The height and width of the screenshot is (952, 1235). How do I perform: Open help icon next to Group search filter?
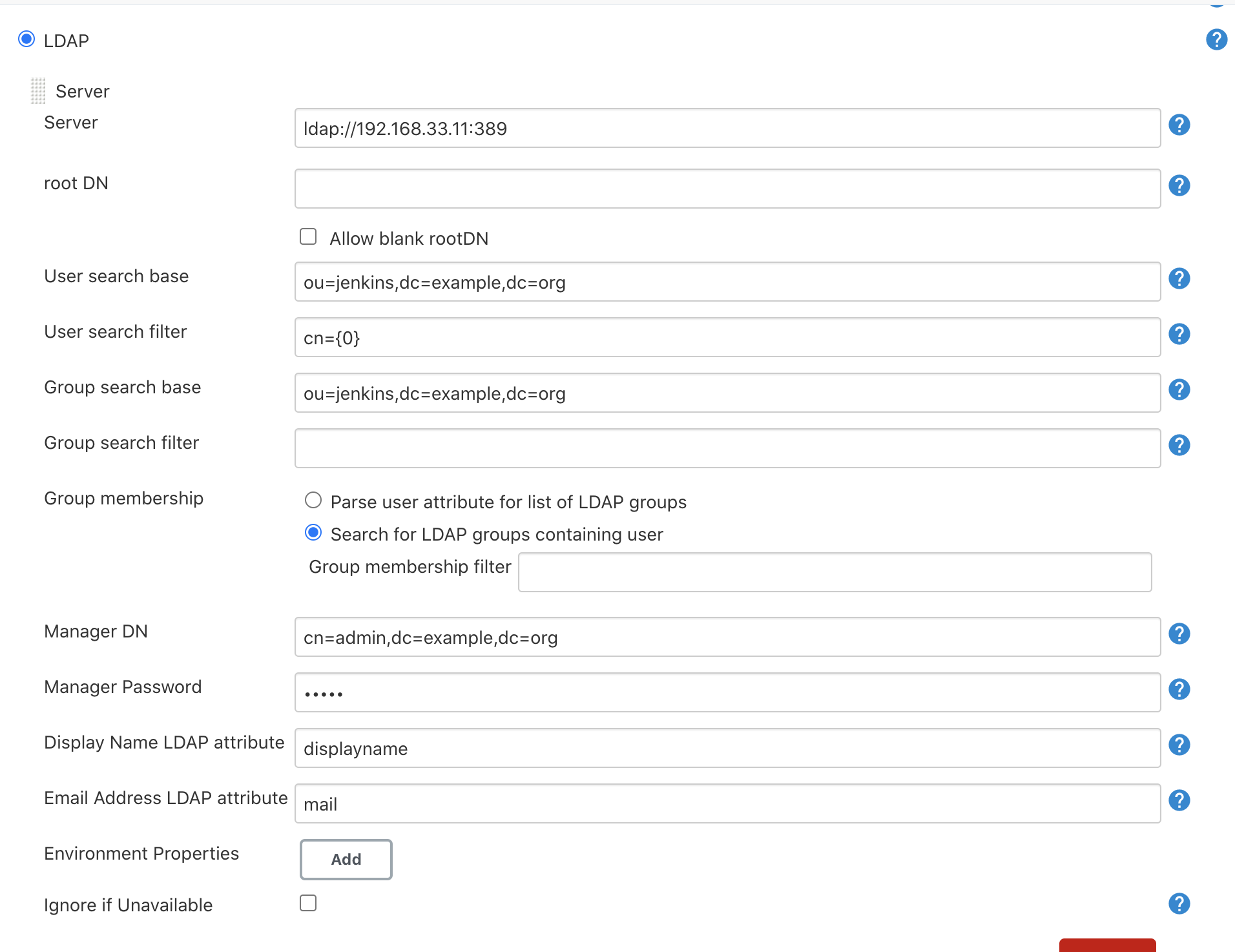coord(1179,445)
